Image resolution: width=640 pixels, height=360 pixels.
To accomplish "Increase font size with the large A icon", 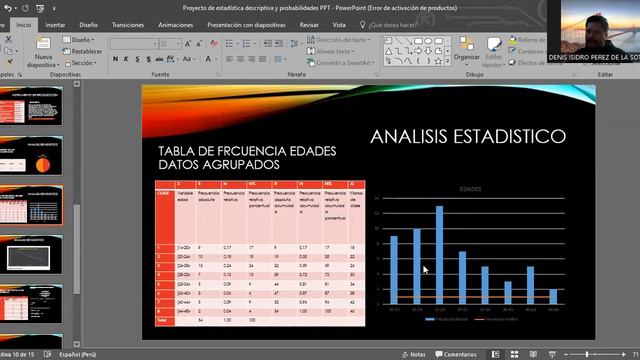I will 188,44.
